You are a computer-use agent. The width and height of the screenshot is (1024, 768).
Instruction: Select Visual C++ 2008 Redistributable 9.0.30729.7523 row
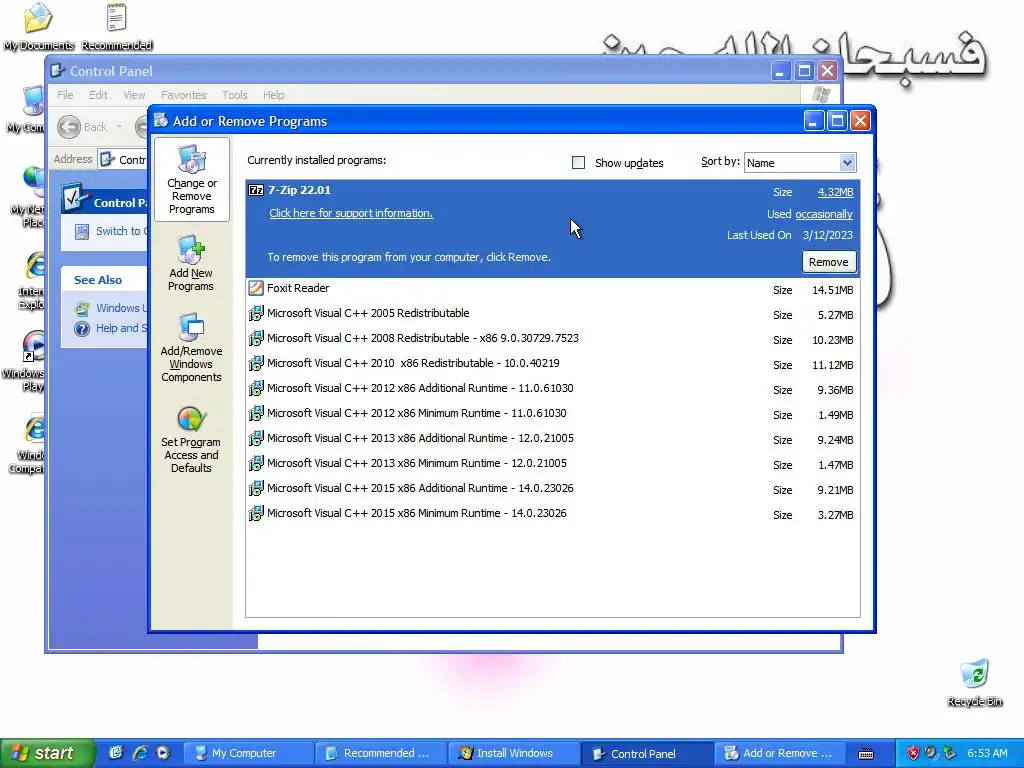(x=552, y=338)
